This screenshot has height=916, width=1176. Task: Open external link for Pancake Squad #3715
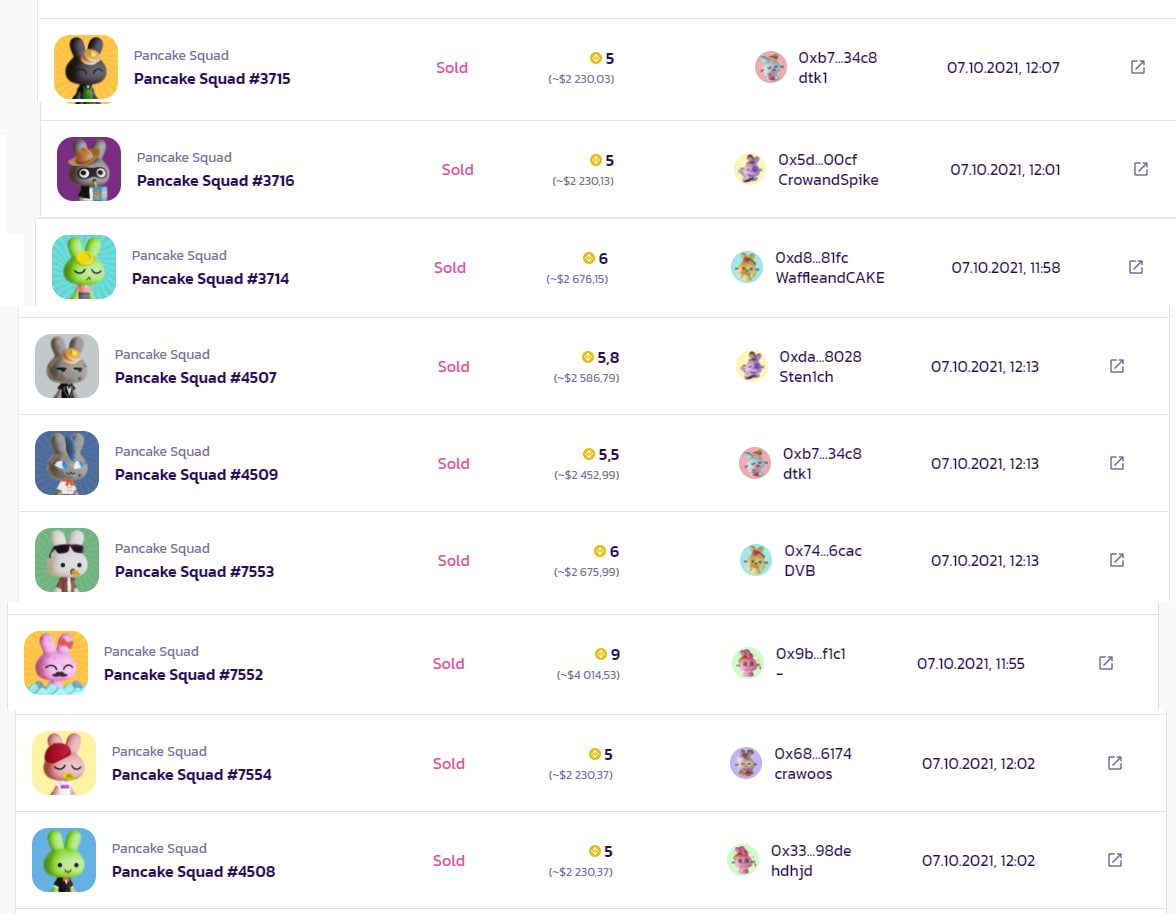pos(1138,68)
